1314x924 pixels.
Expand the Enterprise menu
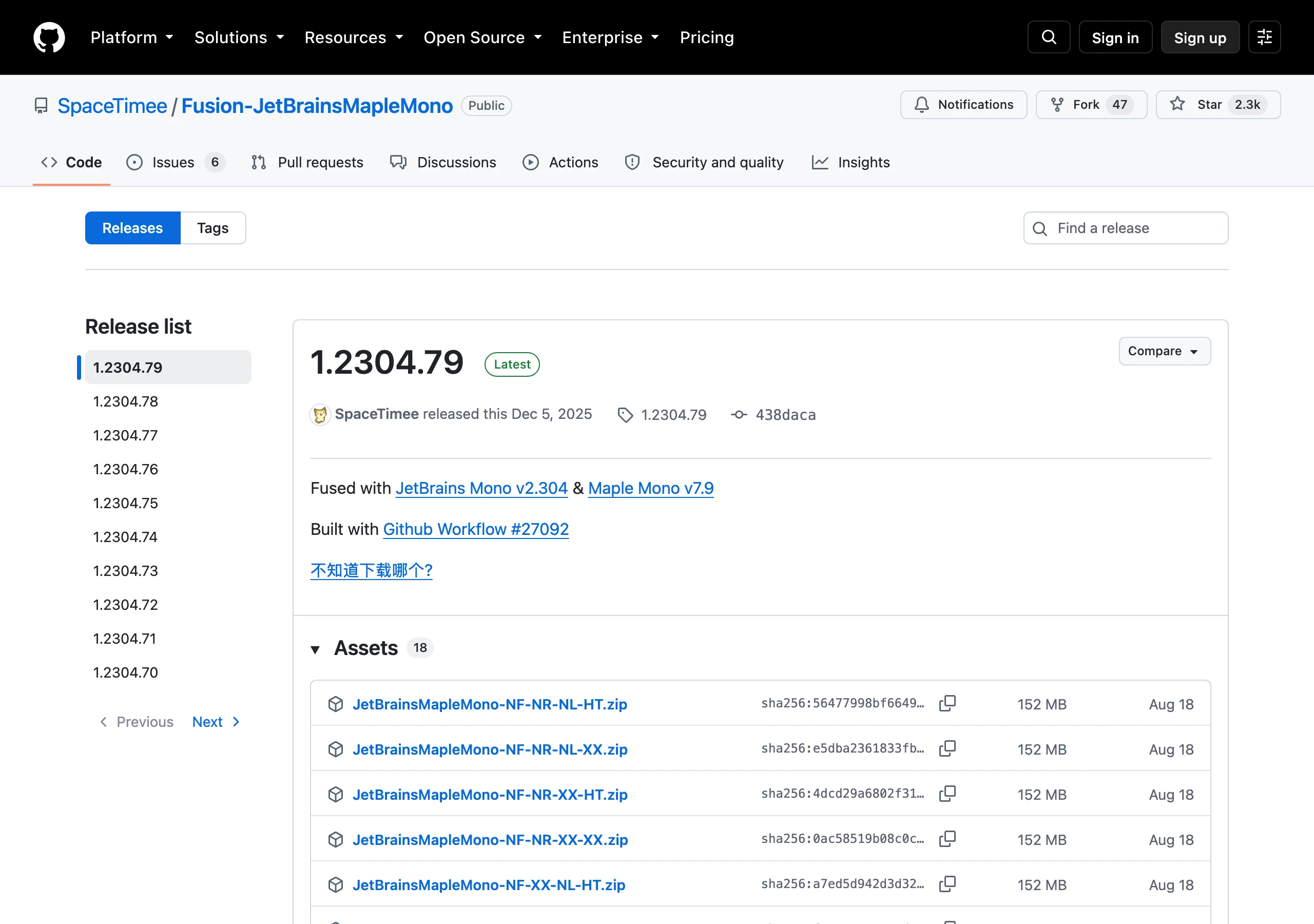pyautogui.click(x=610, y=38)
